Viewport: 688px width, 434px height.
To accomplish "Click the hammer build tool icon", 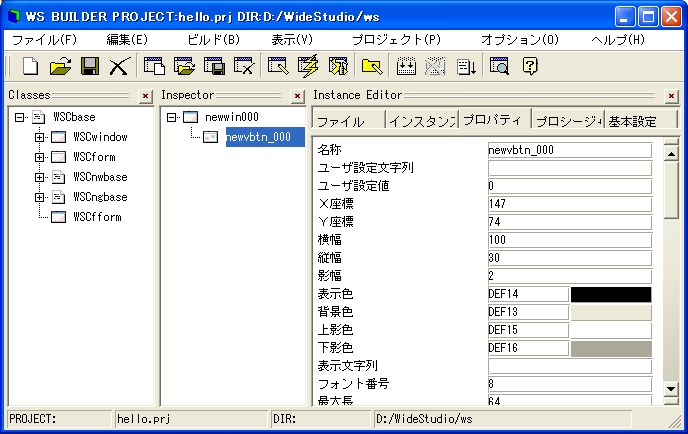I will 338,67.
